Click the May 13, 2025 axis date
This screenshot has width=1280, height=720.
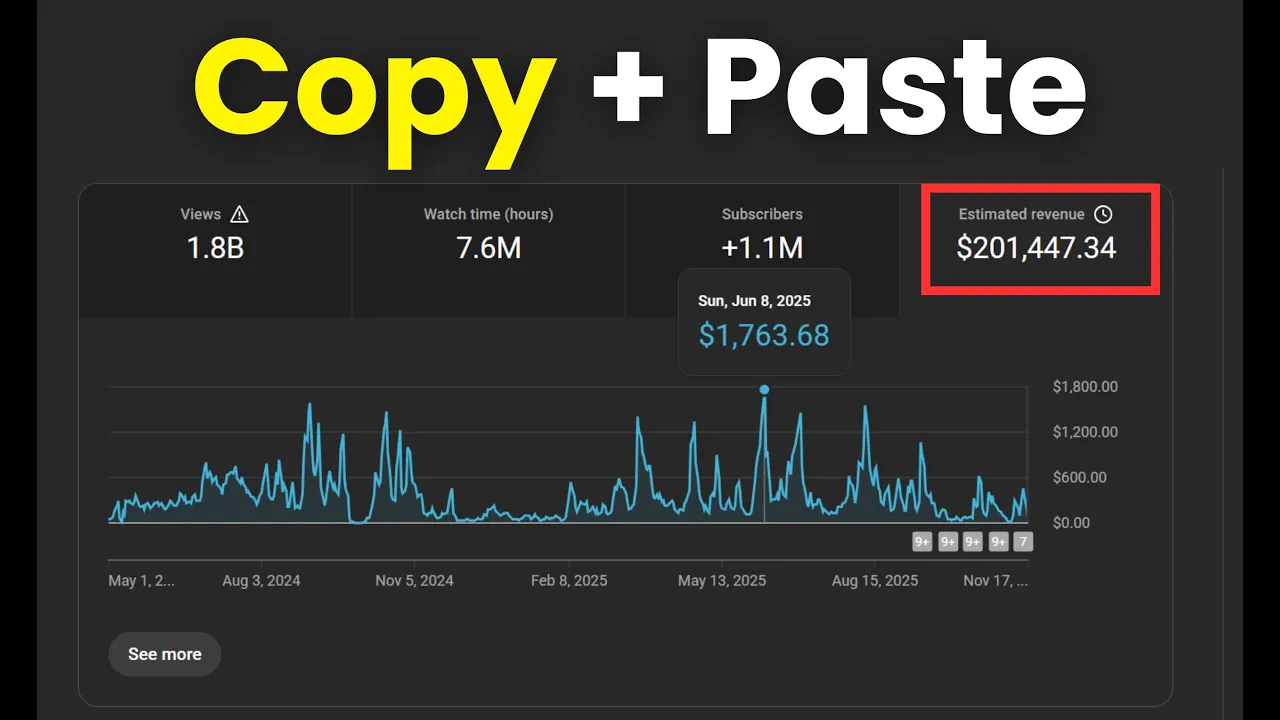722,581
